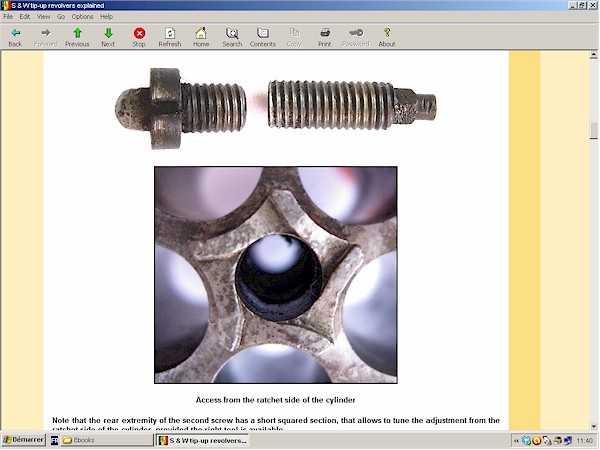The image size is (600, 450).
Task: Click the quick launch icon beside Démarrer
Action: point(54,440)
